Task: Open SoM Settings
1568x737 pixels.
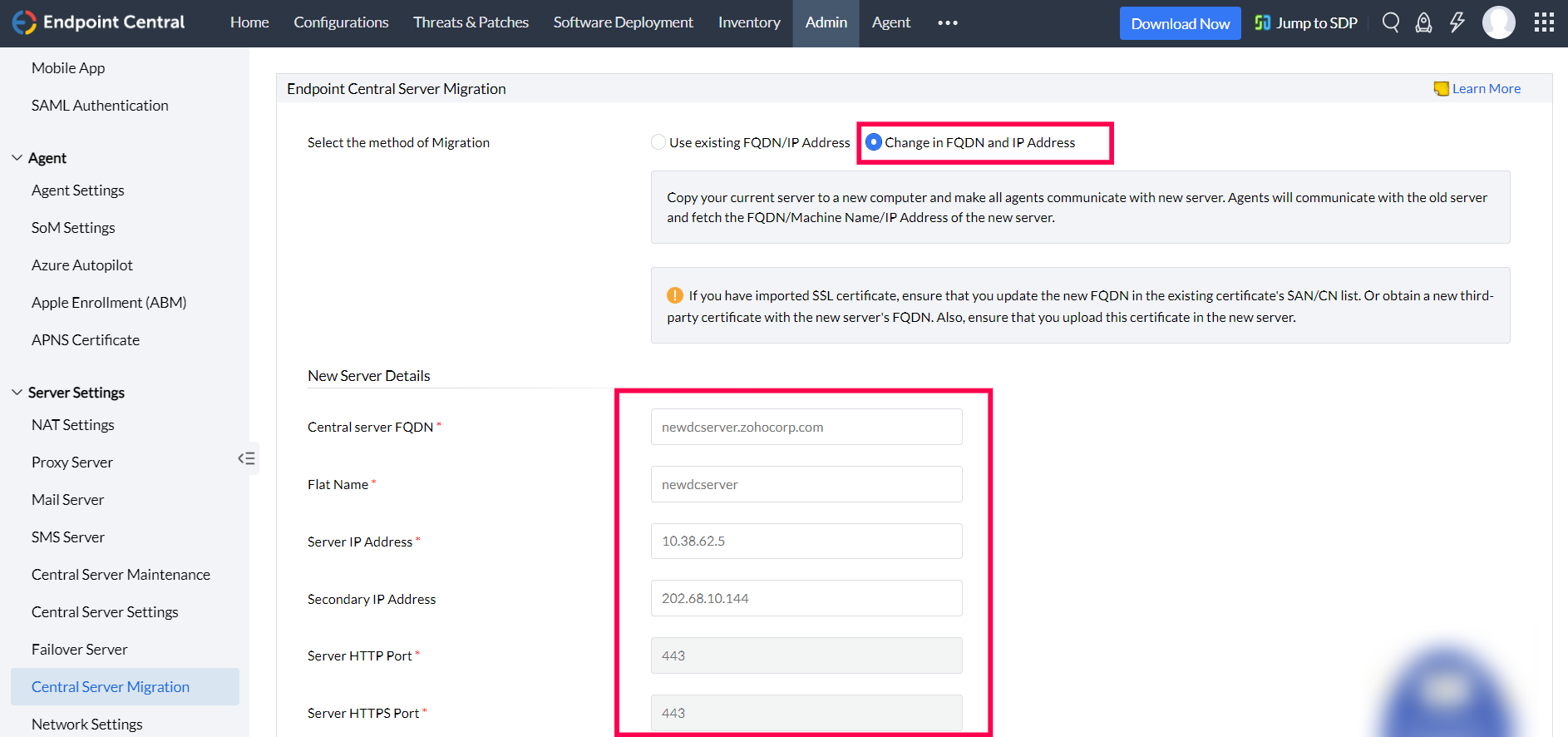Action: [73, 228]
